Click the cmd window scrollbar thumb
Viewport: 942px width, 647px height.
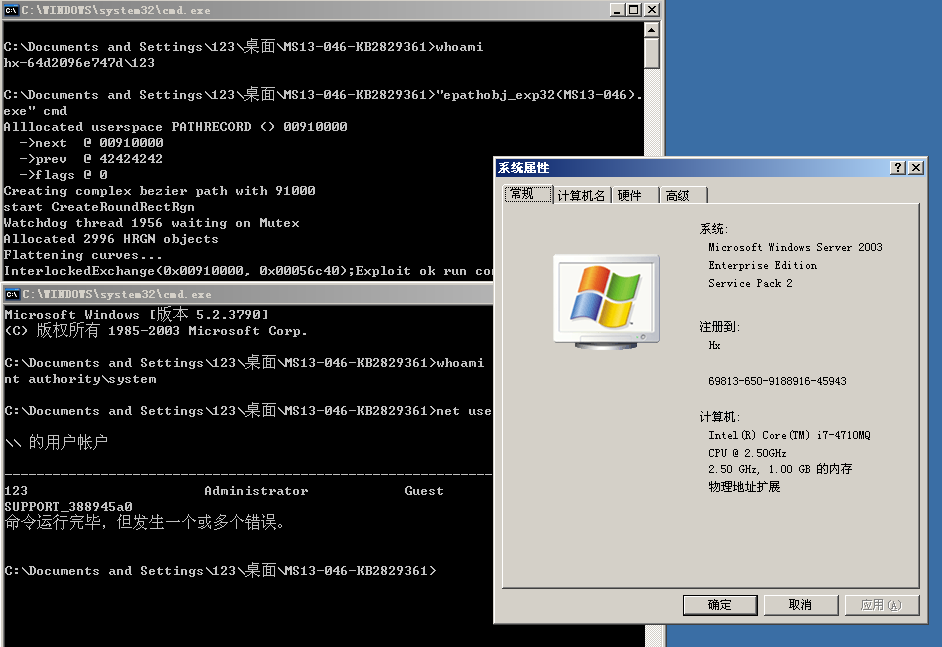click(x=652, y=52)
